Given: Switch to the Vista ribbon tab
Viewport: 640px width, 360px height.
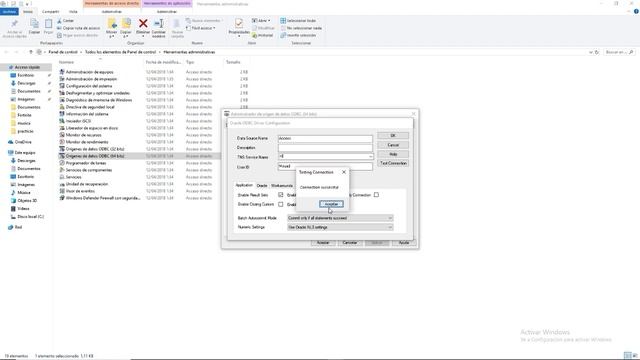Looking at the screenshot, I should (73, 11).
